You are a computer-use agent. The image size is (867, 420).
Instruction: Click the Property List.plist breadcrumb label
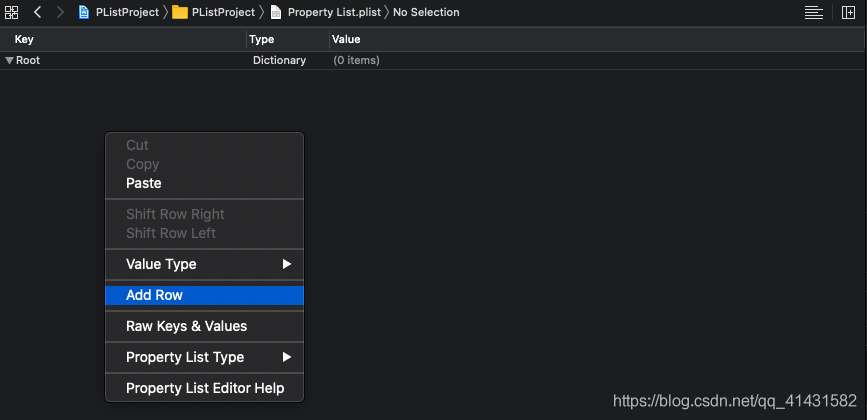tap(333, 12)
